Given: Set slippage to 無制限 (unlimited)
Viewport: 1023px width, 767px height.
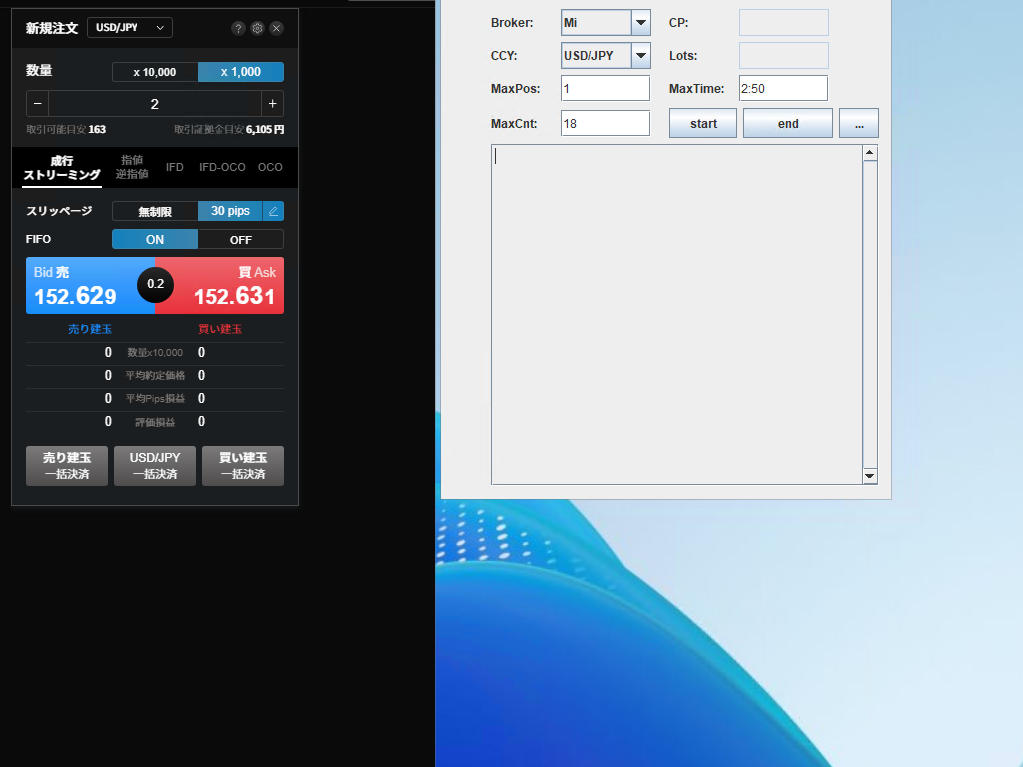Looking at the screenshot, I should tap(155, 211).
